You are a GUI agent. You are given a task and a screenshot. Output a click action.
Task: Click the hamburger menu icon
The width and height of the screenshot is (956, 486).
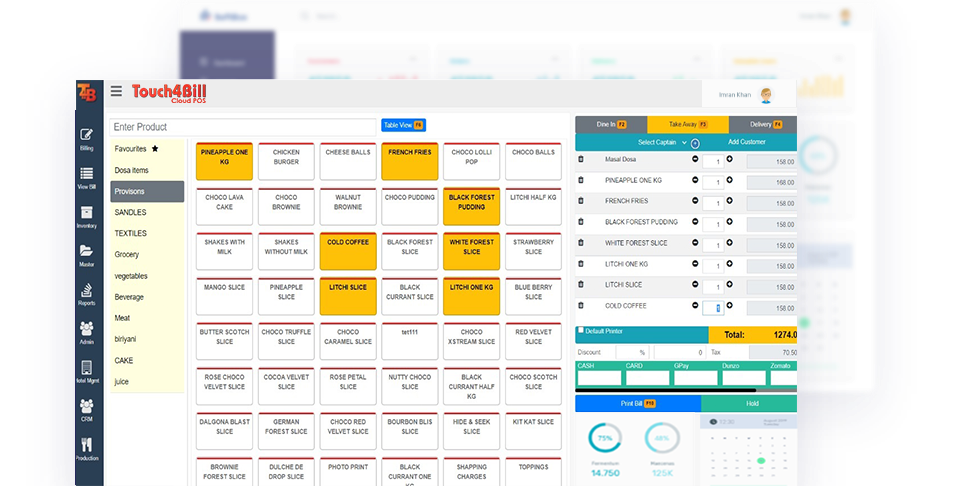point(116,92)
